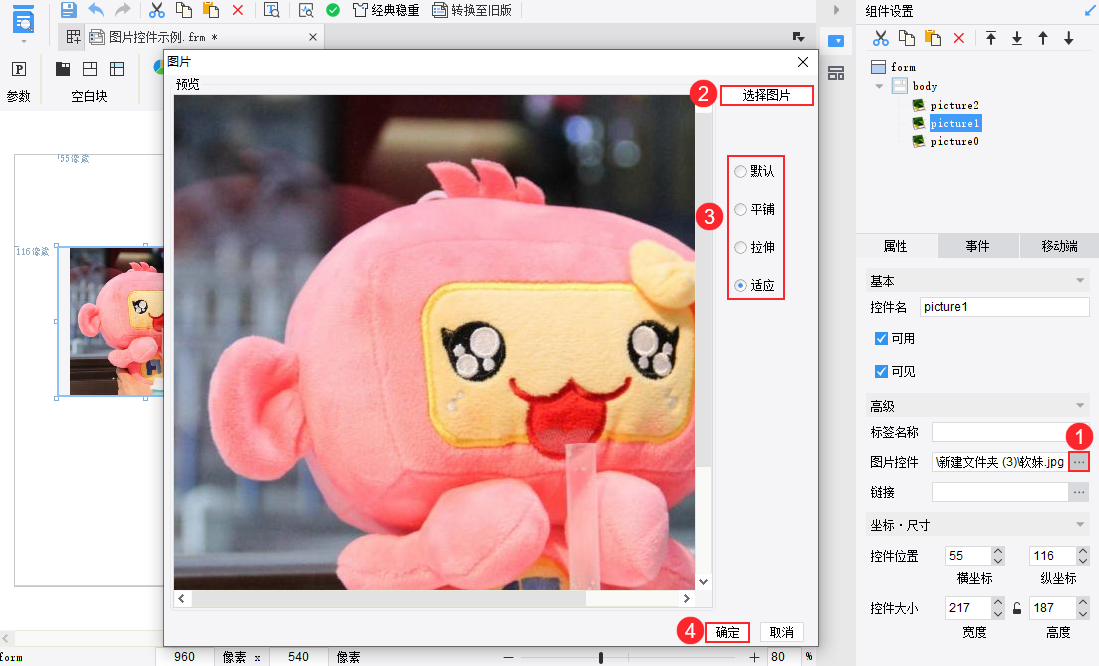This screenshot has height=666, width=1099.
Task: Select the 拉伸 stretch radio option
Action: [x=740, y=247]
